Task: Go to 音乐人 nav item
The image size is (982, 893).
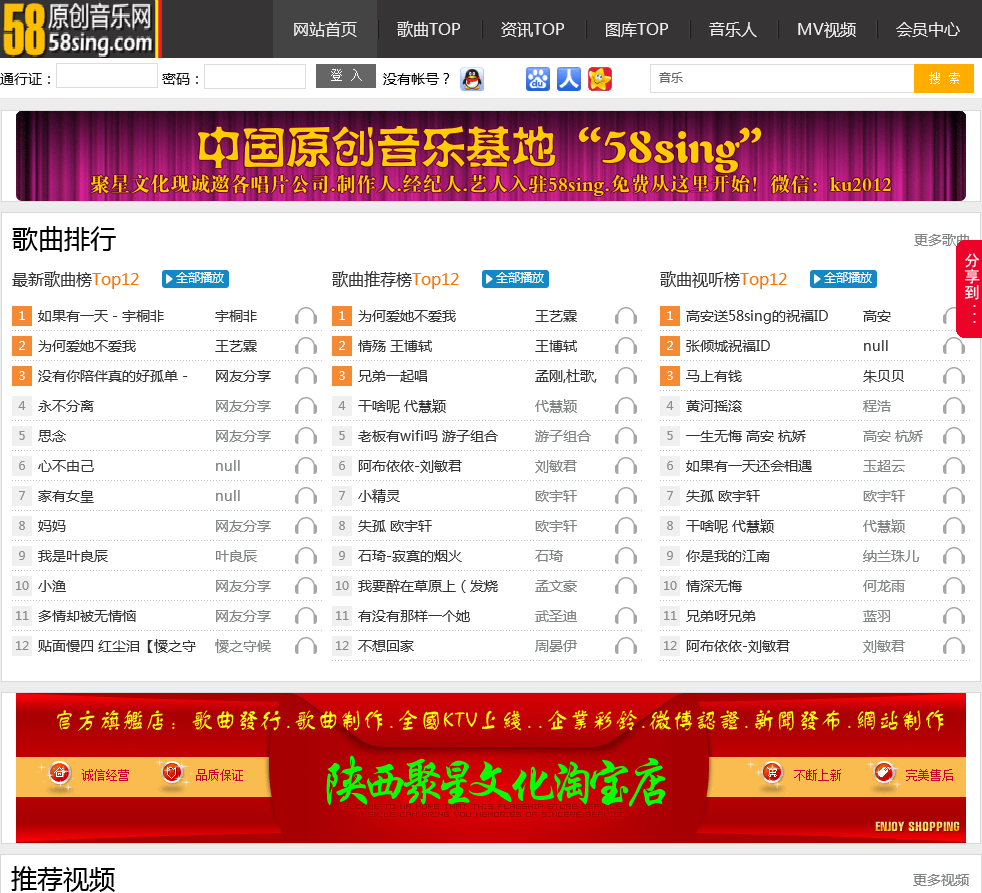Action: click(x=733, y=29)
